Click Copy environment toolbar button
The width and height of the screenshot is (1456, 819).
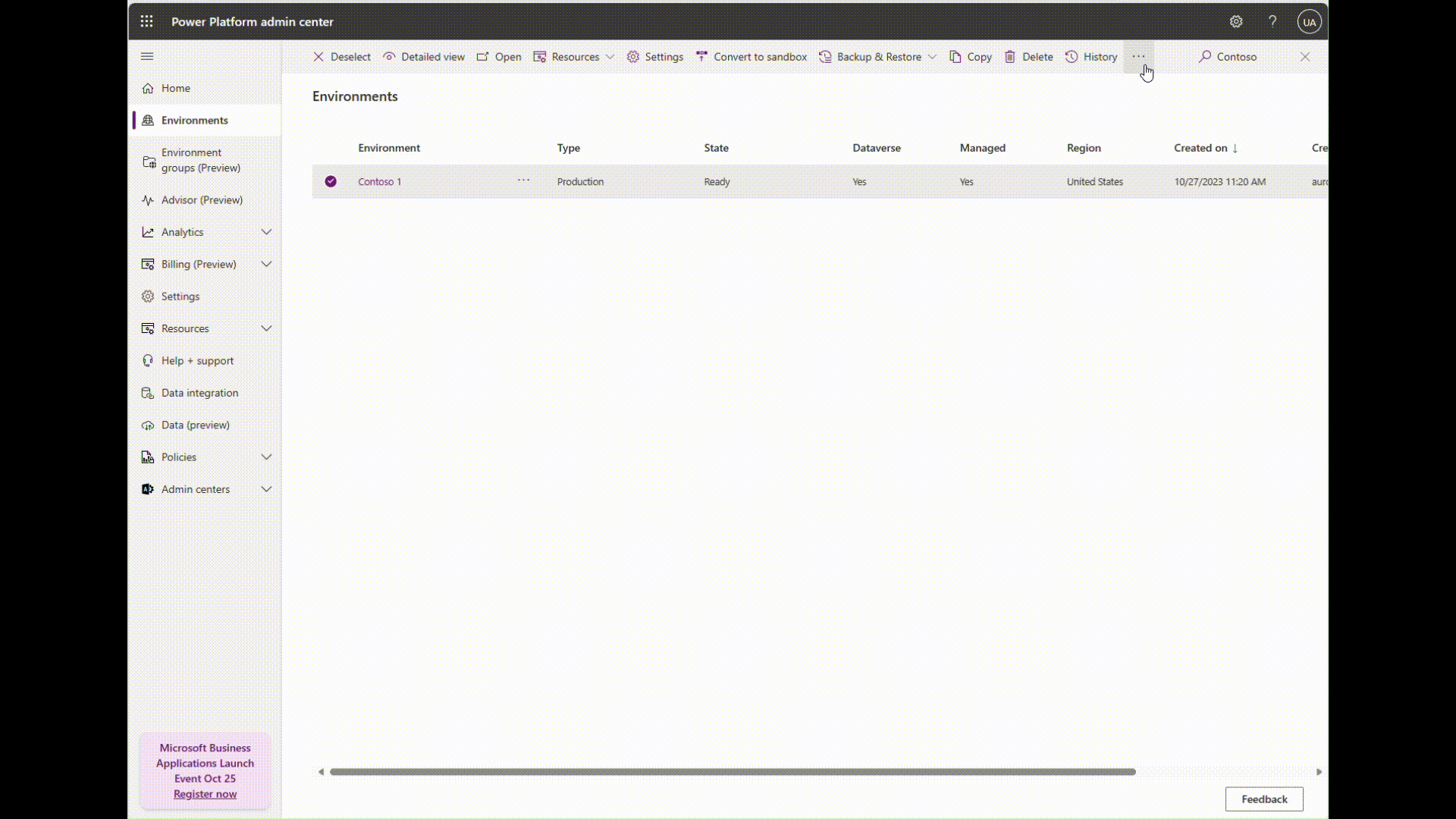tap(971, 57)
